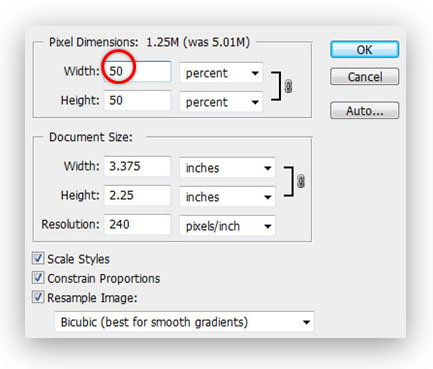
Task: Uncheck Constrain Proportions
Action: [x=38, y=278]
